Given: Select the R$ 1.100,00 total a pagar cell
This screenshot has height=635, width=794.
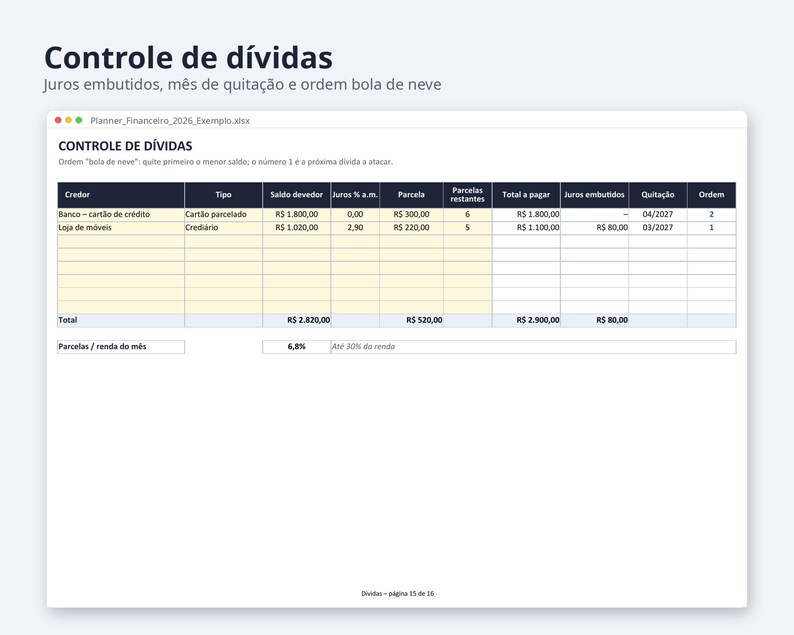Looking at the screenshot, I should coord(526,228).
